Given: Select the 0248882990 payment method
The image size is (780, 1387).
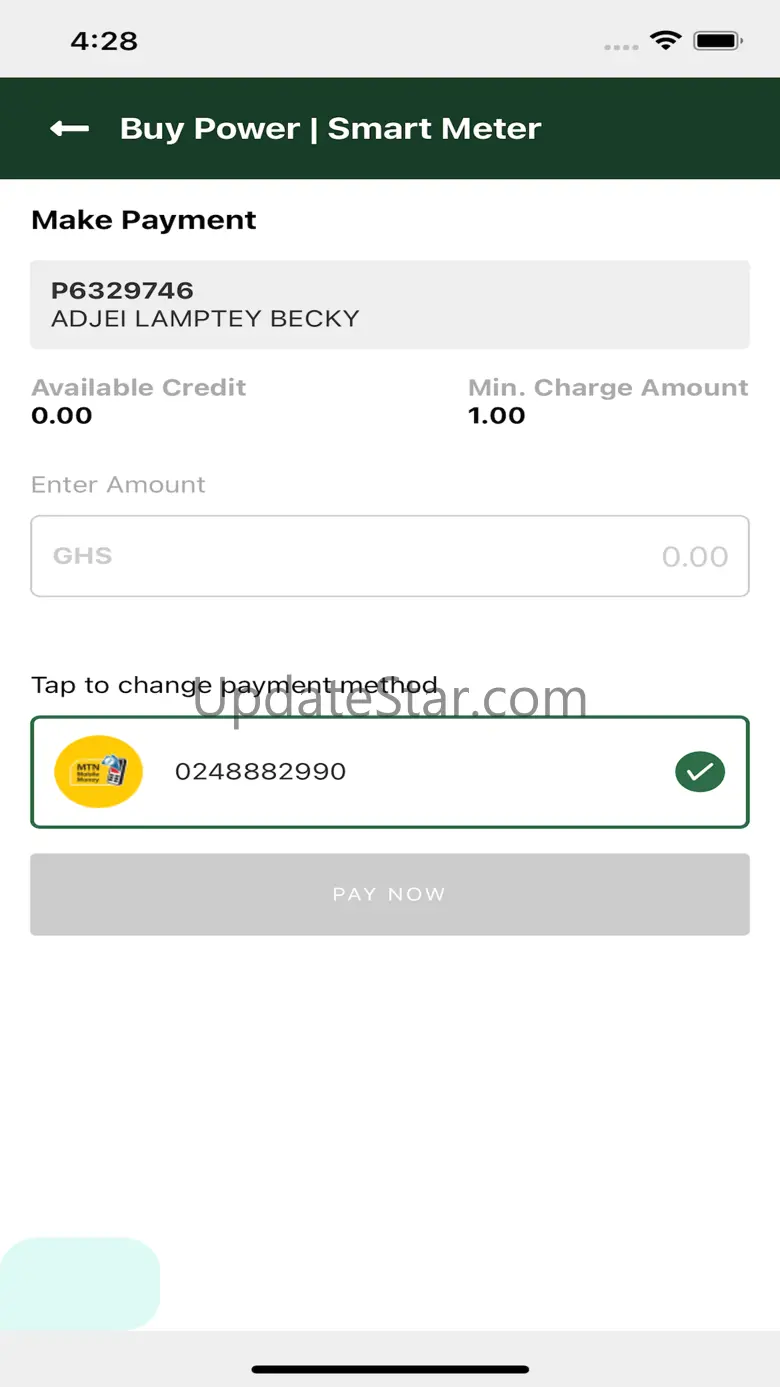Looking at the screenshot, I should [390, 772].
